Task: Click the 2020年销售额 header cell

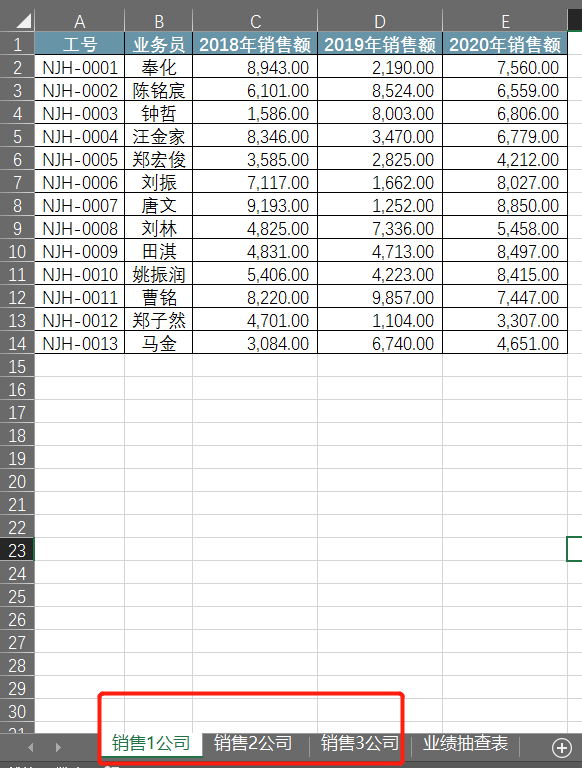Action: click(x=505, y=45)
